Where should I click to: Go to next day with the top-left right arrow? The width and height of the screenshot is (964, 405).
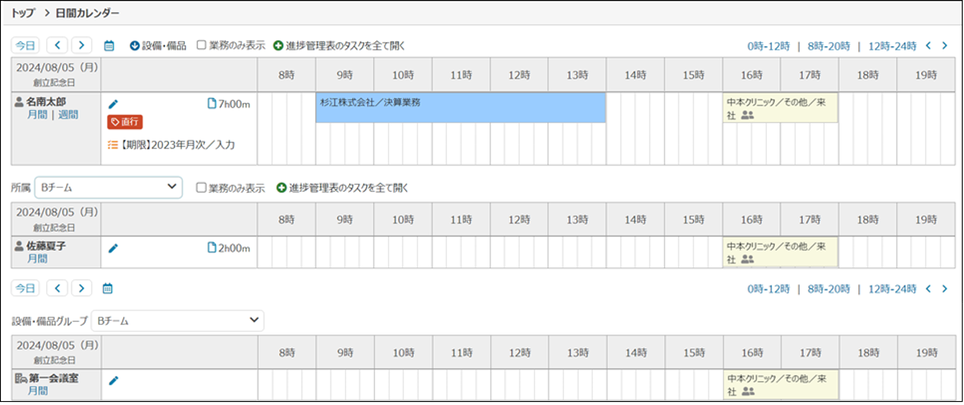tap(82, 46)
